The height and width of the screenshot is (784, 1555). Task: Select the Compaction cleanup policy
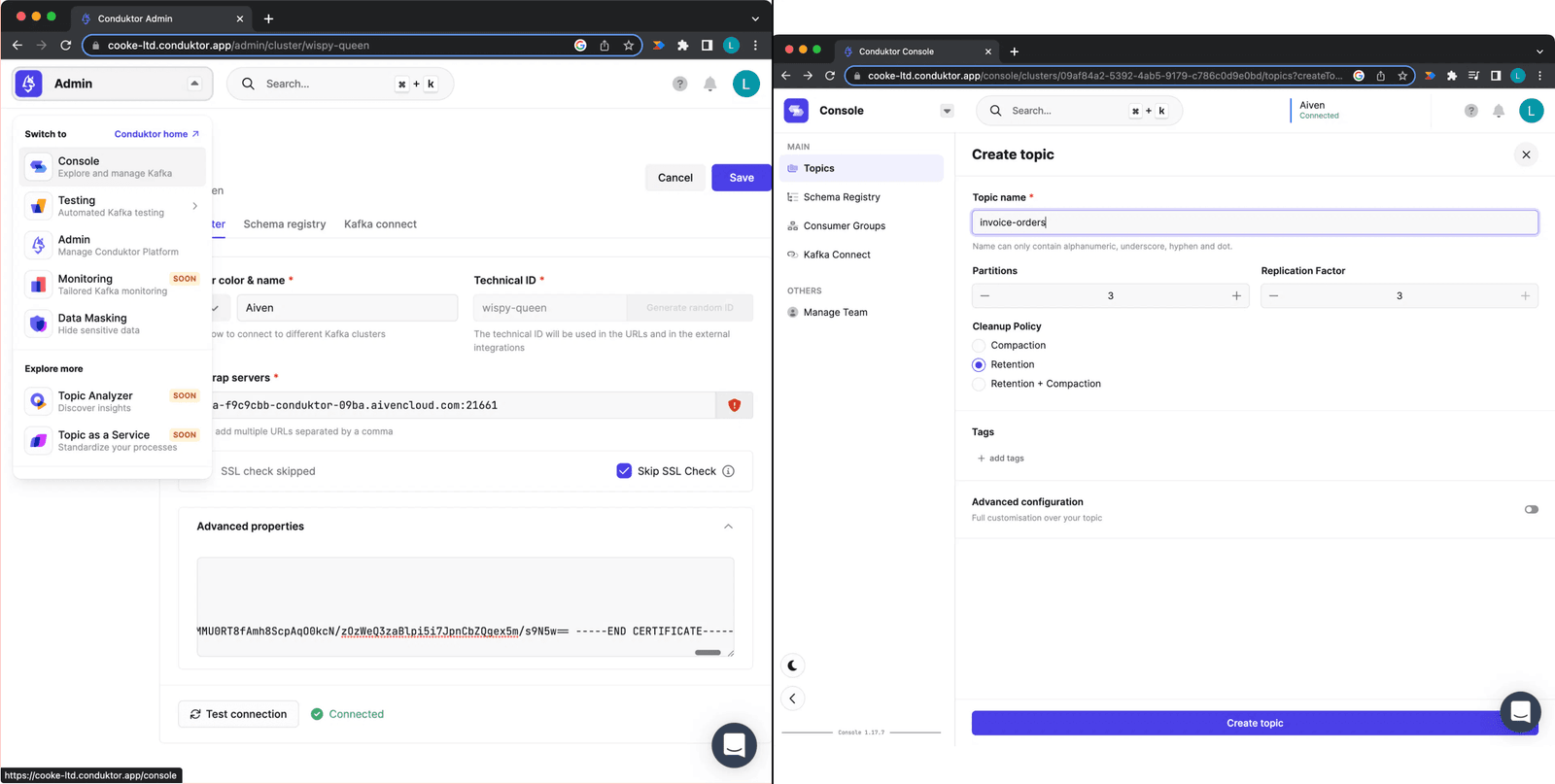point(979,346)
